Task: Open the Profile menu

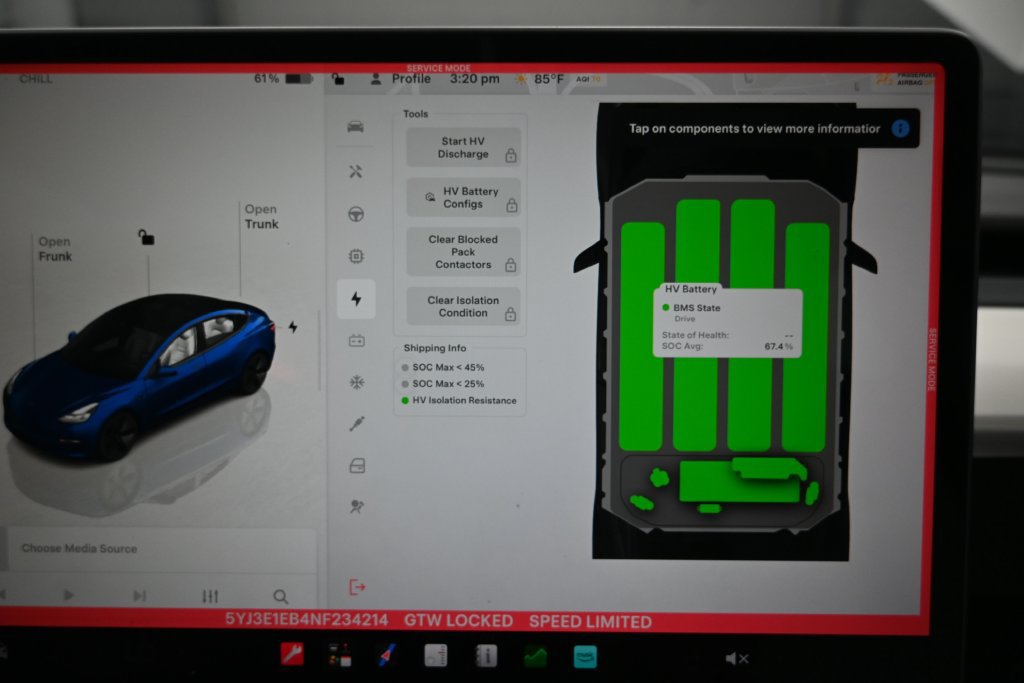Action: click(x=400, y=79)
